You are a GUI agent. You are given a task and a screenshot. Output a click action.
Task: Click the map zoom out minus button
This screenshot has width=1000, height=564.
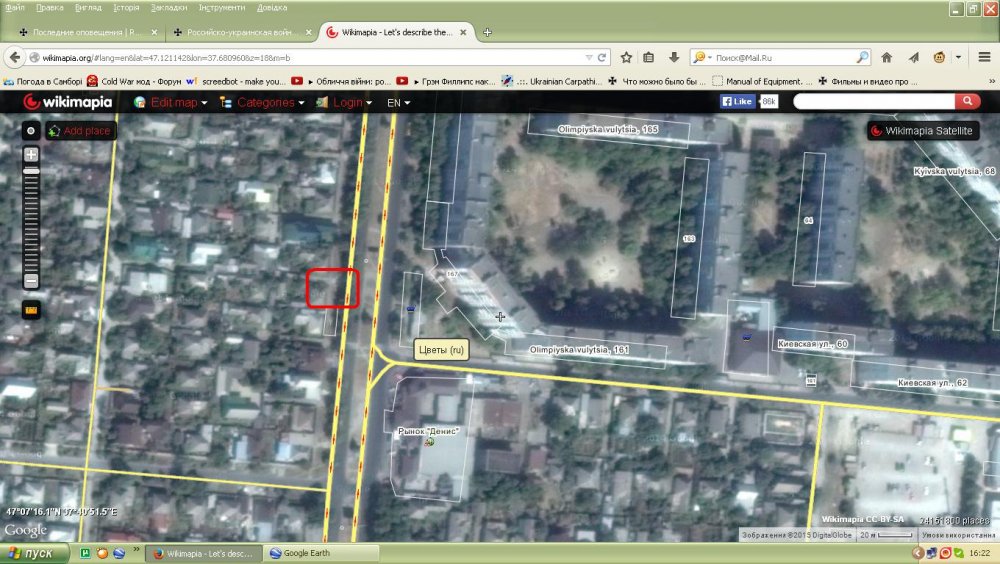coord(31,281)
